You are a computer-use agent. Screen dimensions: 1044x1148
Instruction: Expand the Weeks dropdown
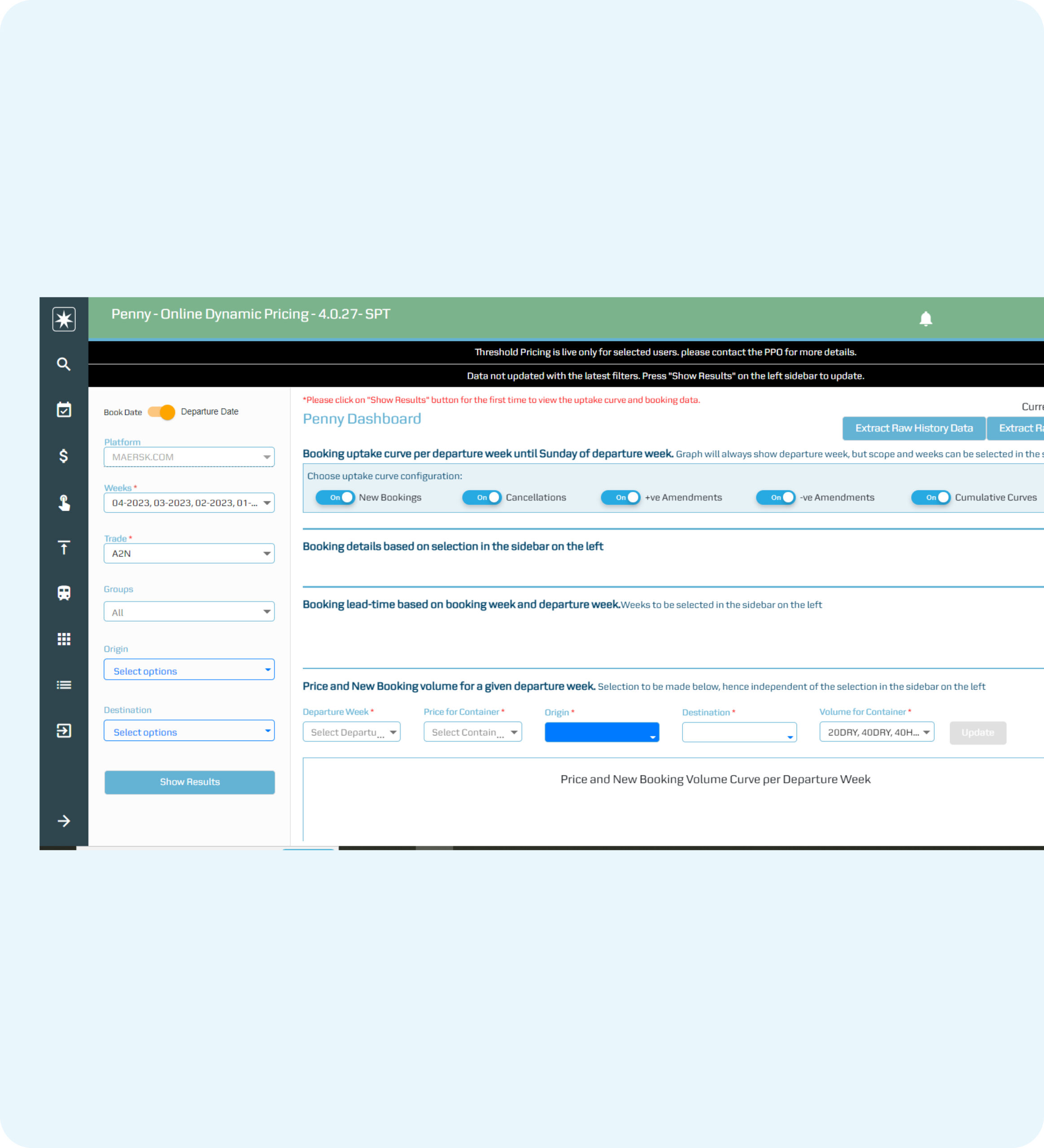189,503
